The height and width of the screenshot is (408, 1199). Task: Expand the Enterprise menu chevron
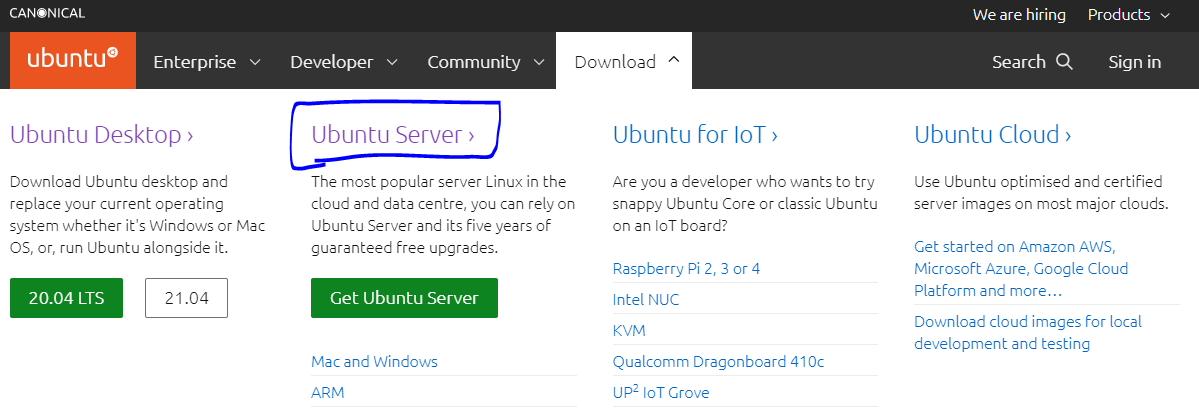tap(255, 62)
